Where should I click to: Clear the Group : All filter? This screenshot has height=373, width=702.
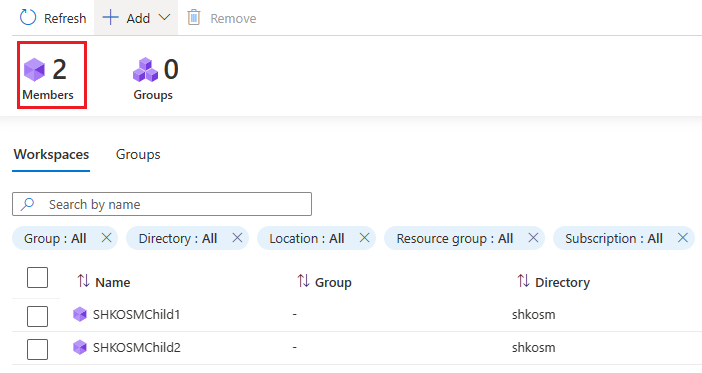click(x=107, y=238)
